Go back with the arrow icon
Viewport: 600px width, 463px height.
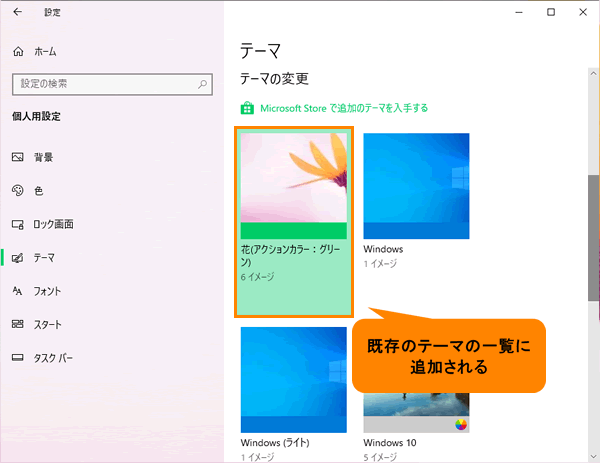click(17, 12)
